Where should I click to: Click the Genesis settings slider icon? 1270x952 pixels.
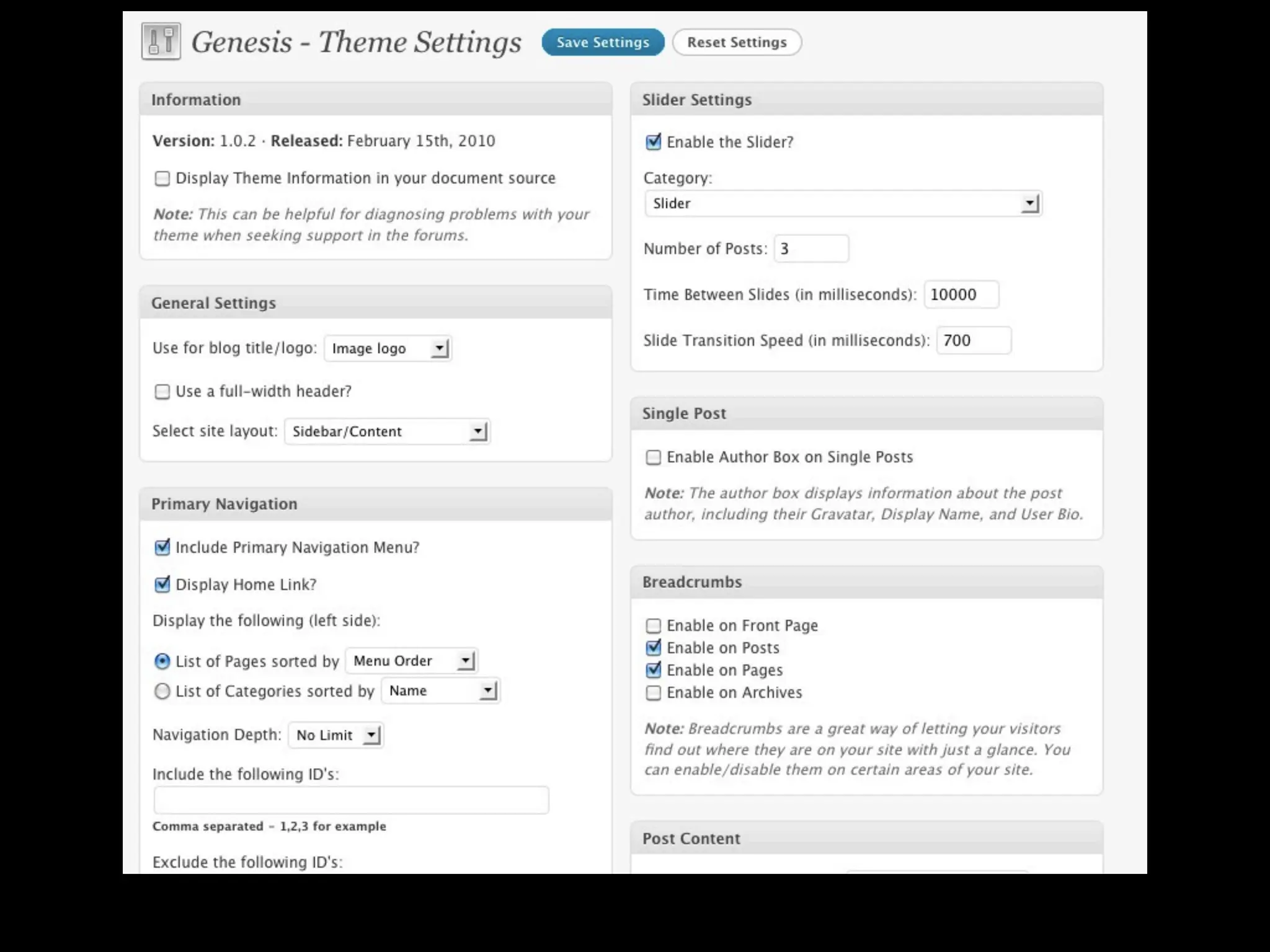coord(161,42)
